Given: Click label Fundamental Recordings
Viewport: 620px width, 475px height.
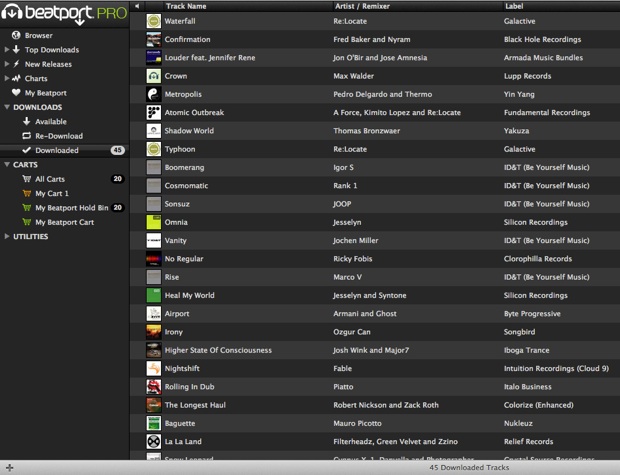Looking at the screenshot, I should 547,112.
